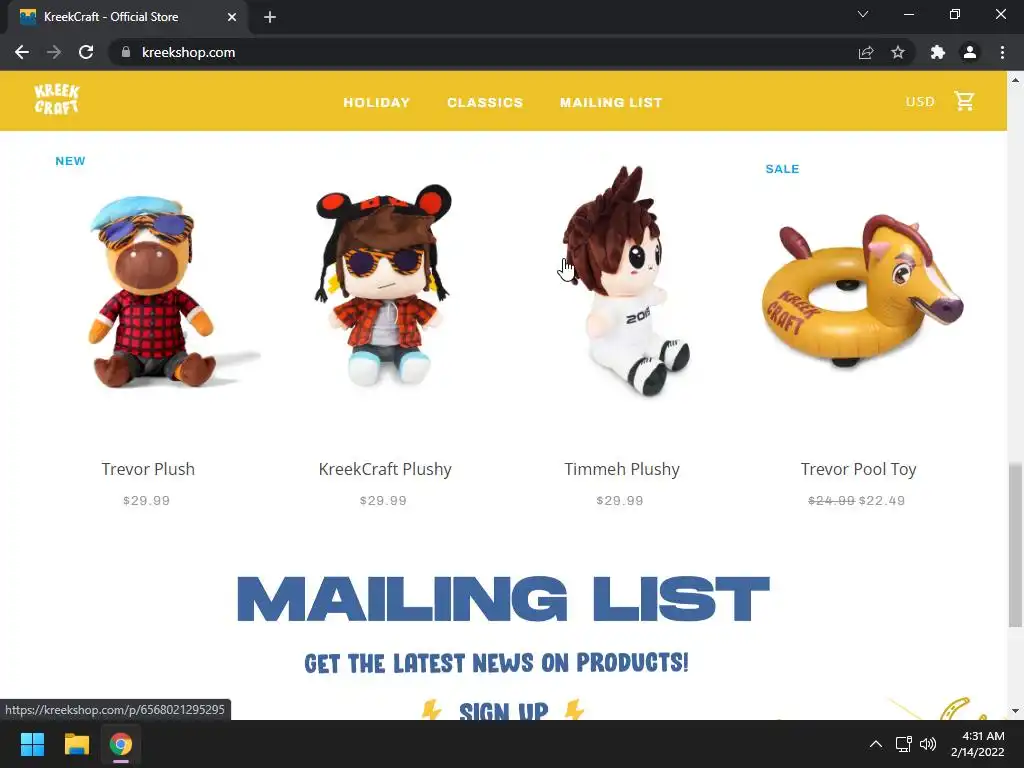Bookmark this page with the star

(898, 52)
